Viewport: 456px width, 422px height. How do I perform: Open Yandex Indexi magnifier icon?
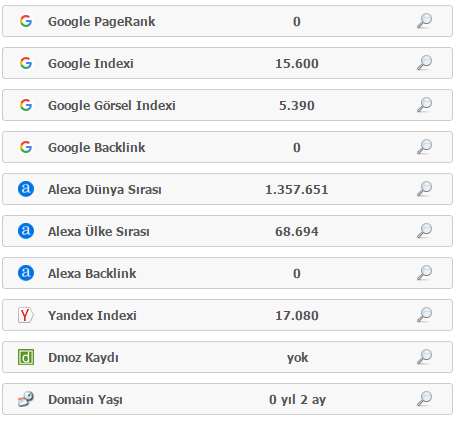(x=424, y=315)
